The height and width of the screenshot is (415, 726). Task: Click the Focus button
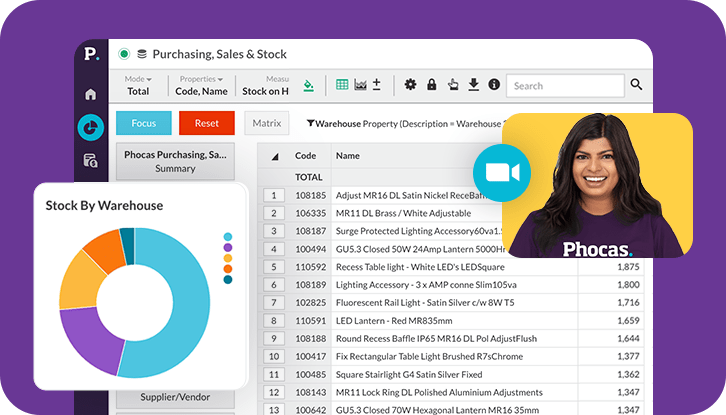(143, 123)
